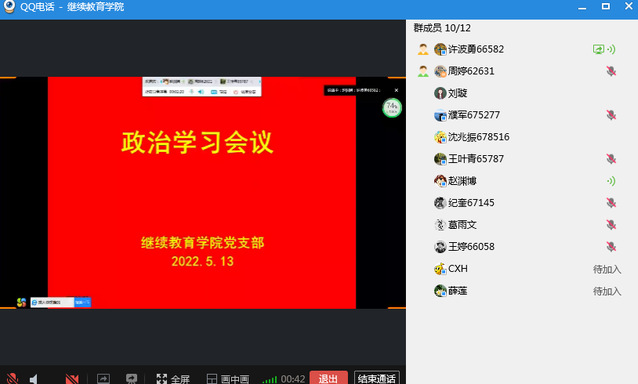Switch to 全屏 fullscreen mode
This screenshot has width=638, height=384.
pyautogui.click(x=173, y=379)
